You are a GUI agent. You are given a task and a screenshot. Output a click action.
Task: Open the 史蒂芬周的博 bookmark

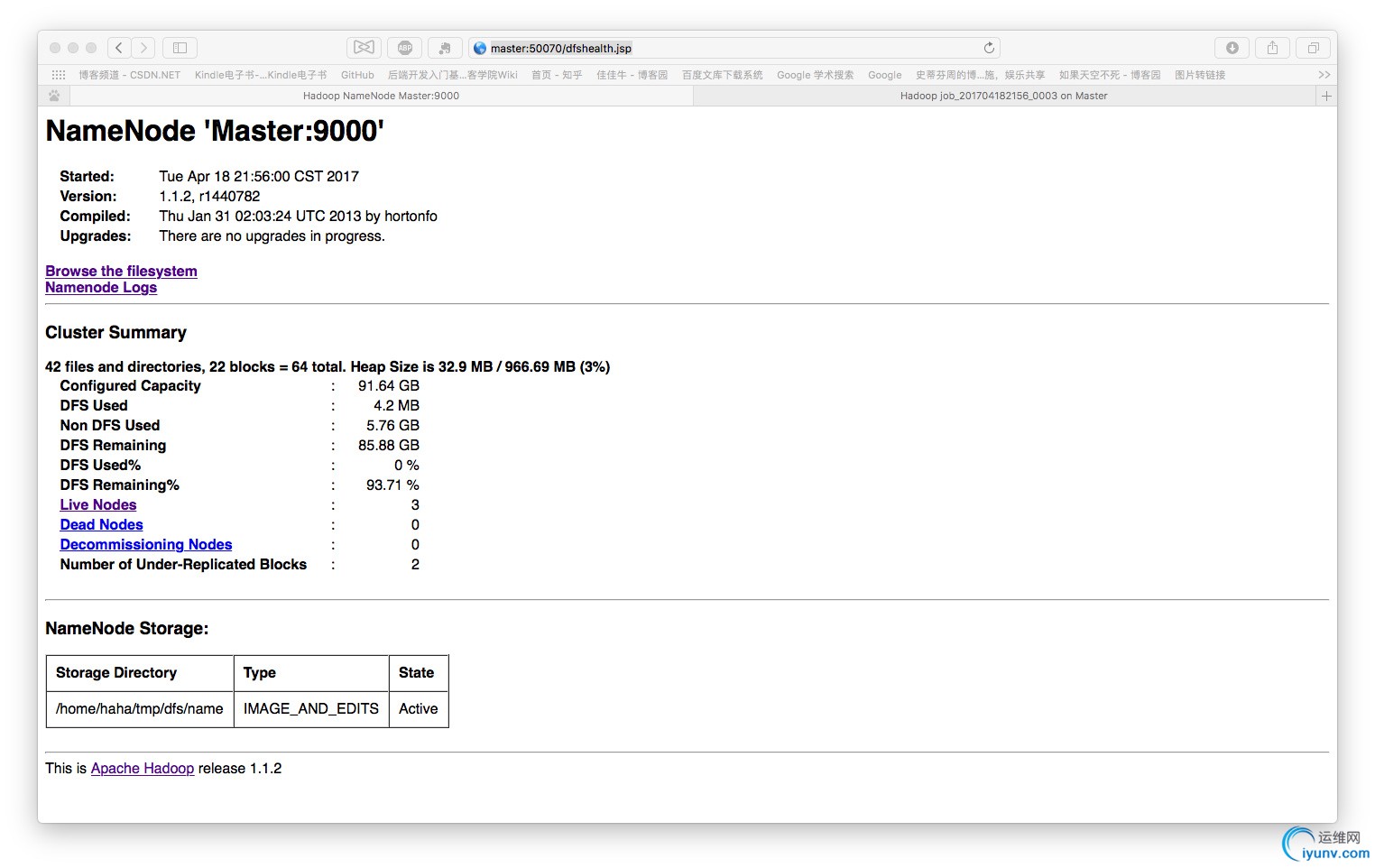[980, 75]
